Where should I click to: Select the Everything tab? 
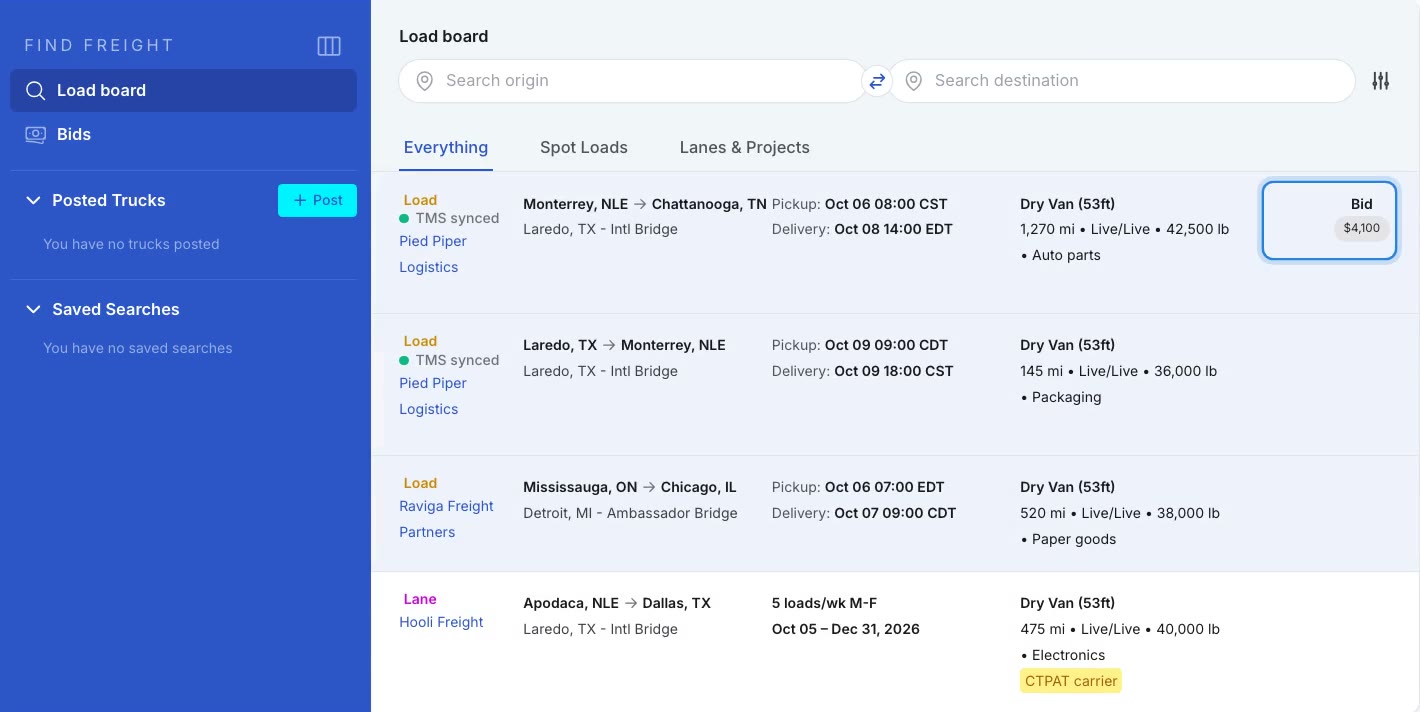pos(446,147)
